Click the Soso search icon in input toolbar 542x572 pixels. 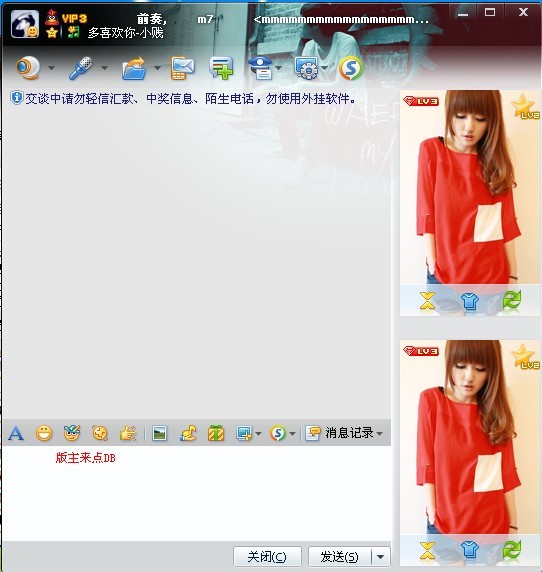pos(278,433)
